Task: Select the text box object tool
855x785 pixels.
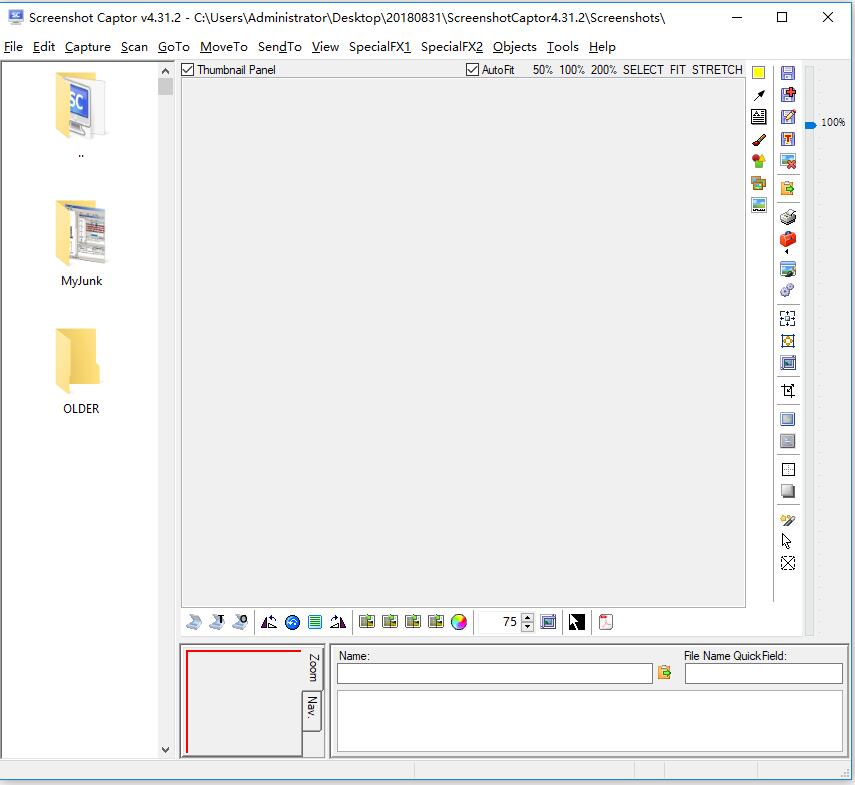Action: click(x=758, y=117)
